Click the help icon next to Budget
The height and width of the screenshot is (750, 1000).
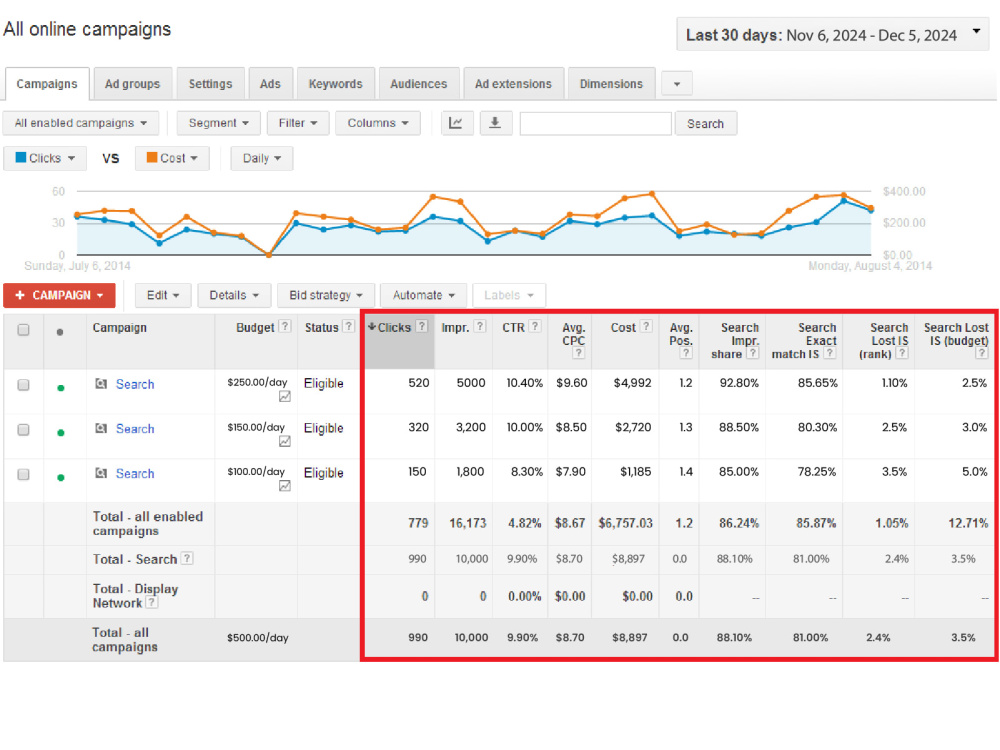click(285, 326)
